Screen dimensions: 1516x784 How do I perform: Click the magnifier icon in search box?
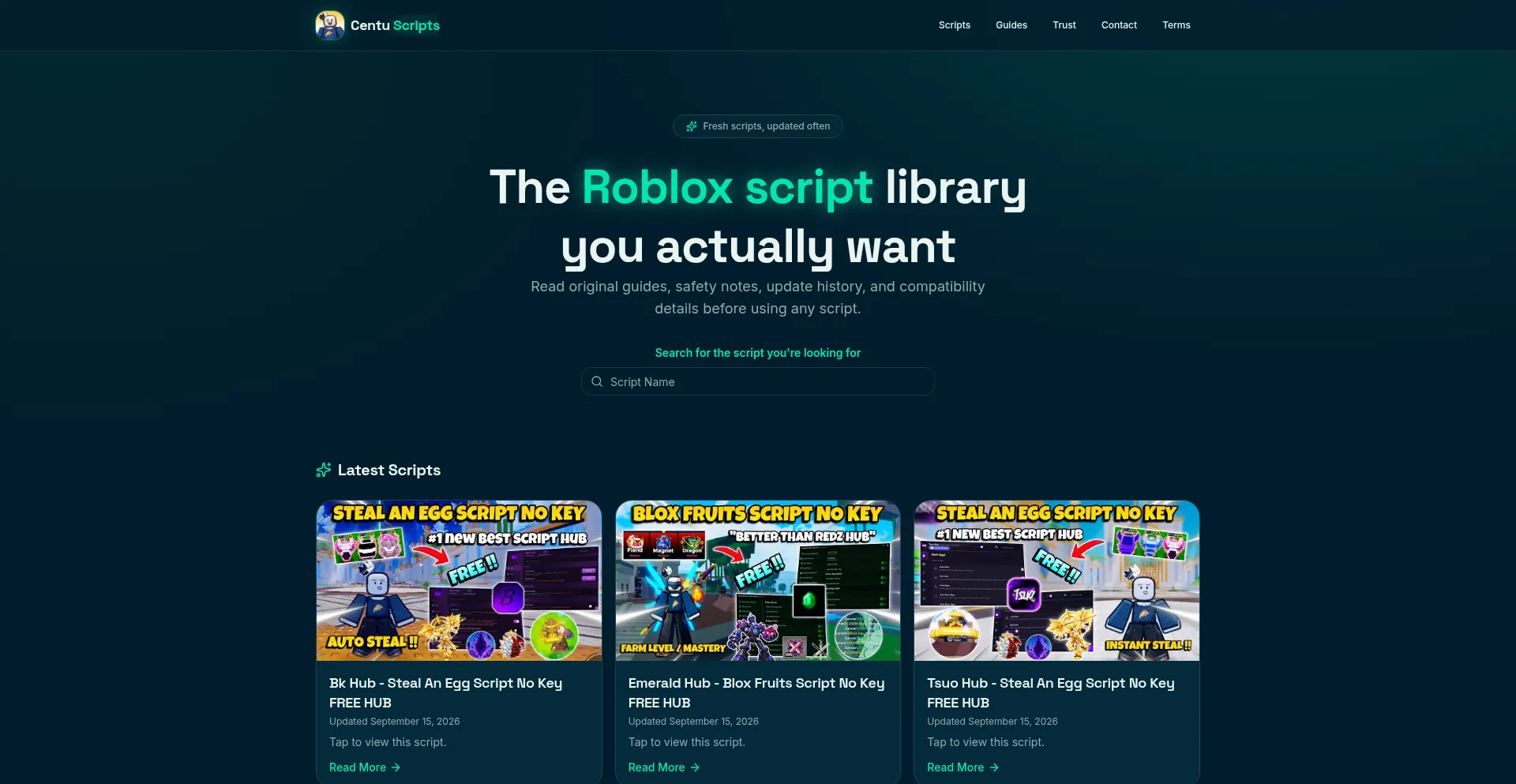pyautogui.click(x=597, y=381)
